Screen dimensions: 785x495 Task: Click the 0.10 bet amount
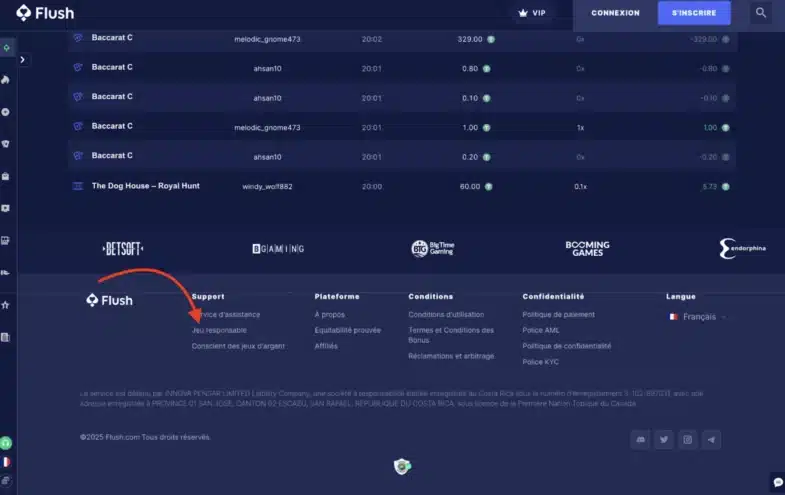[470, 98]
